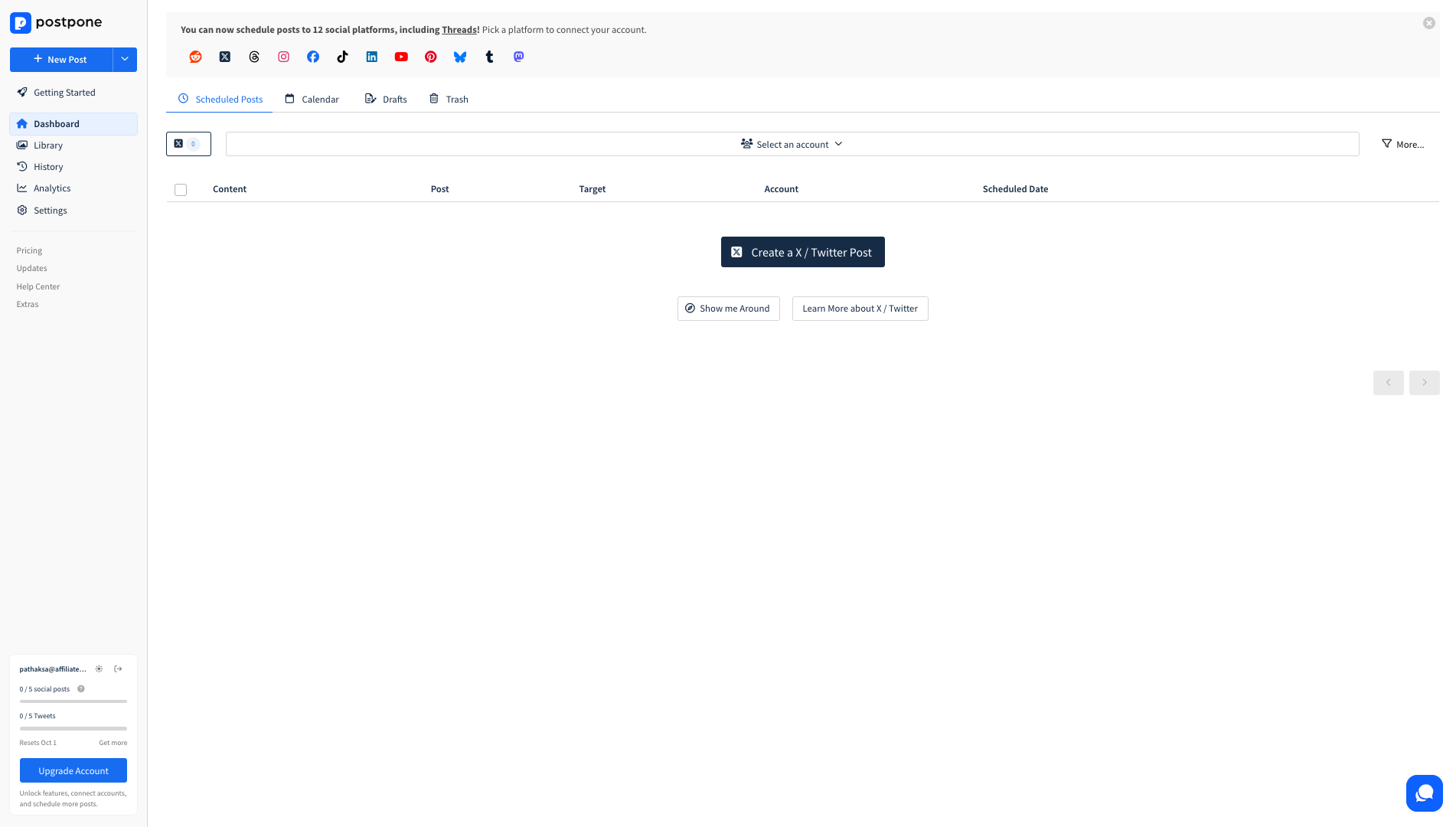1456x827 pixels.
Task: Connect a Reddit account via its icon
Action: coord(195,57)
